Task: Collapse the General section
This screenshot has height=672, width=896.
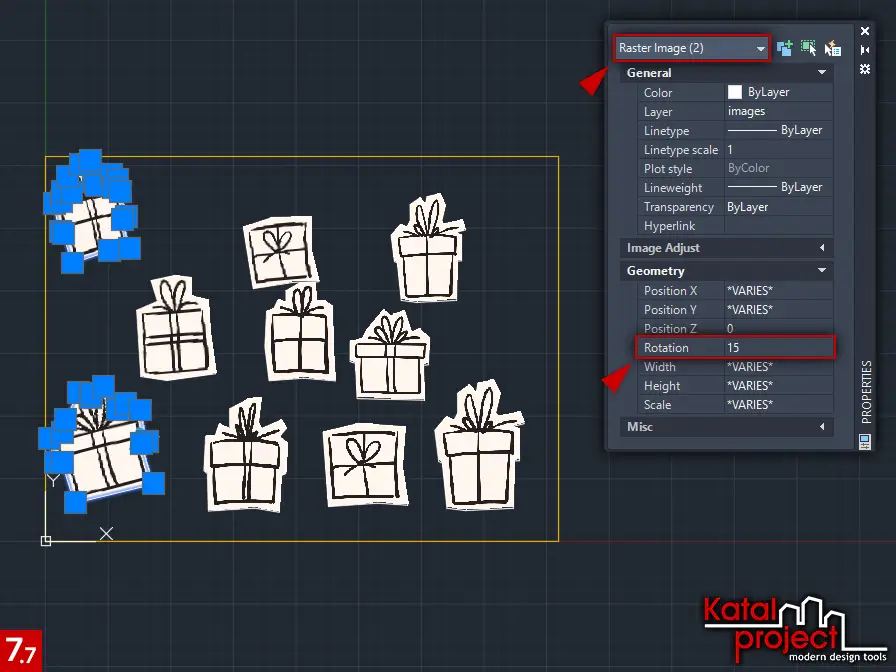Action: point(822,73)
